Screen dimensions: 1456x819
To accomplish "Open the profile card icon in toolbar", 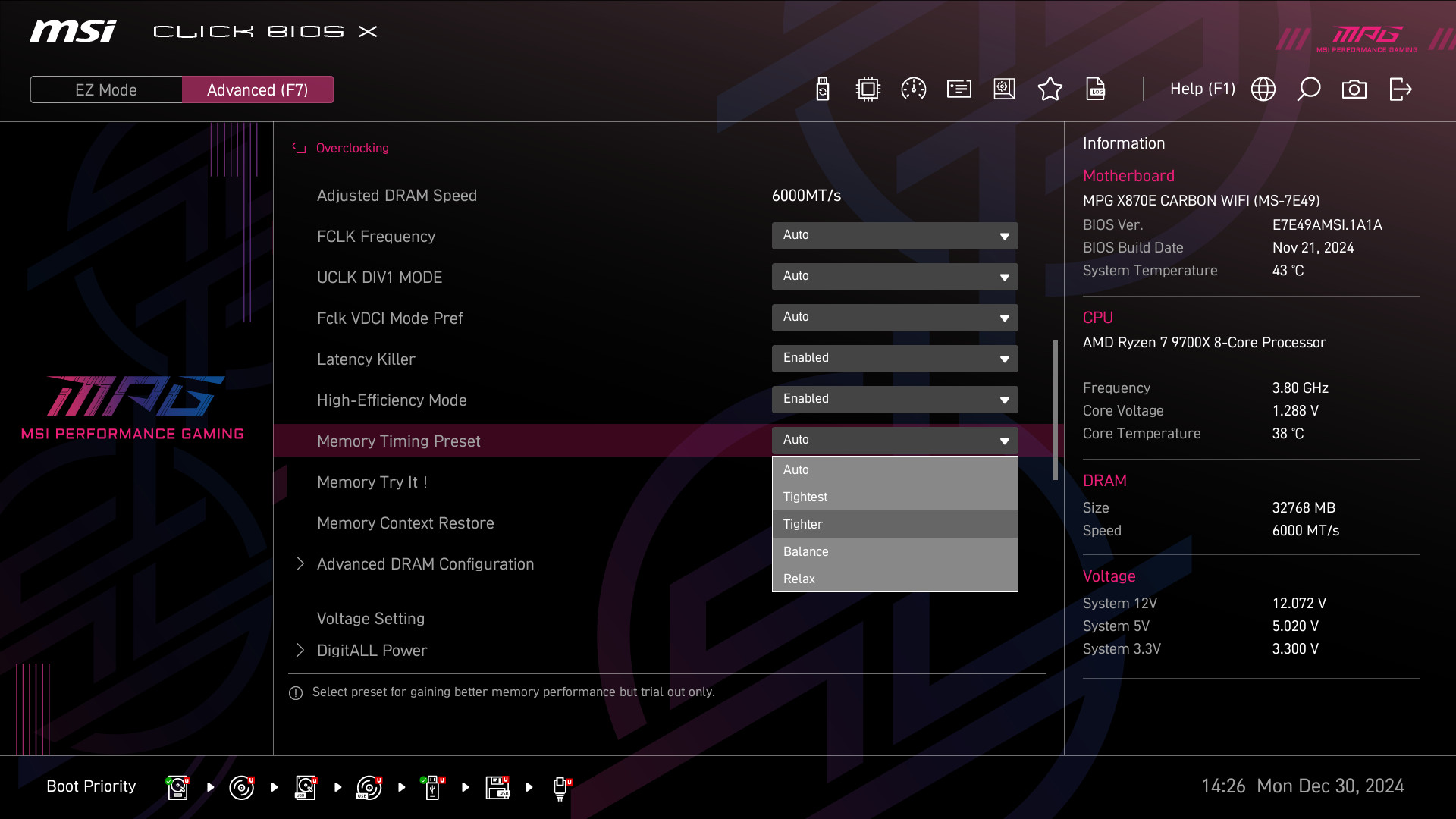I will pyautogui.click(x=959, y=89).
